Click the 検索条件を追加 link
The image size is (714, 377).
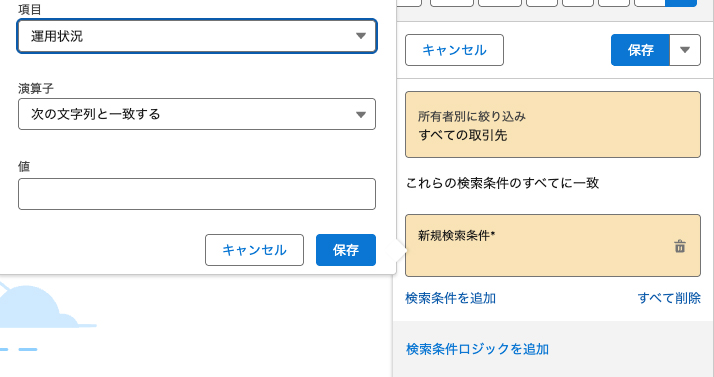click(450, 298)
